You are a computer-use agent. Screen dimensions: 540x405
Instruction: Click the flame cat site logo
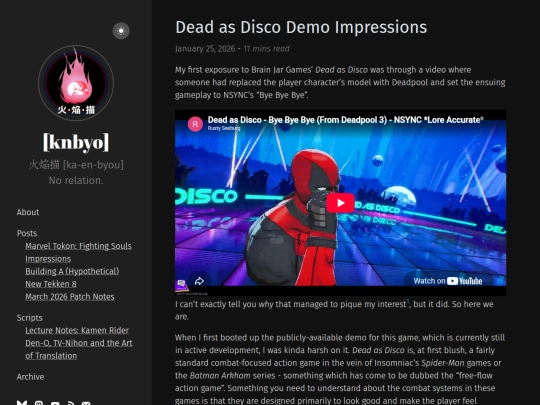pyautogui.click(x=76, y=83)
